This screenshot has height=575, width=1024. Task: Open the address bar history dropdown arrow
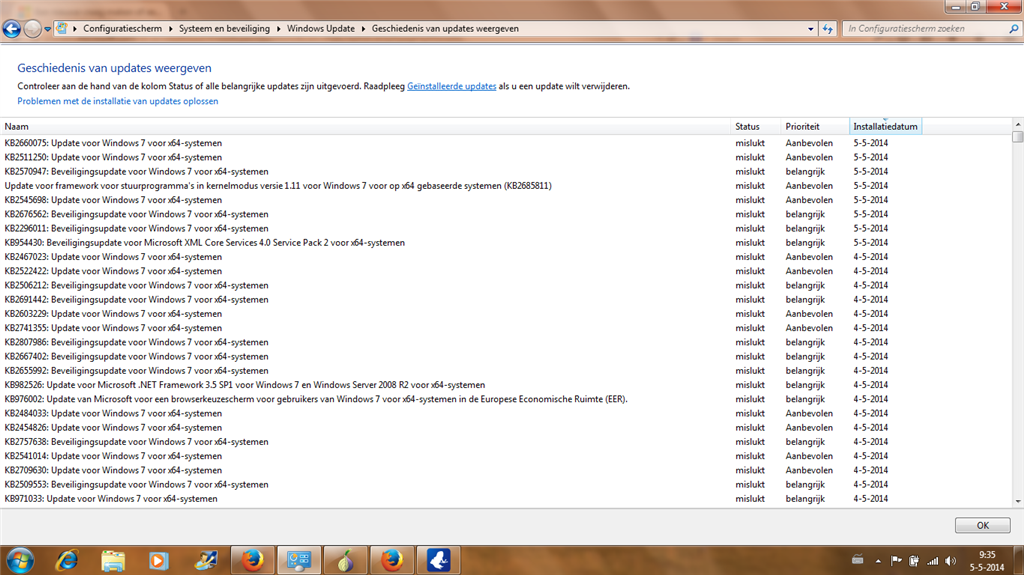[810, 29]
